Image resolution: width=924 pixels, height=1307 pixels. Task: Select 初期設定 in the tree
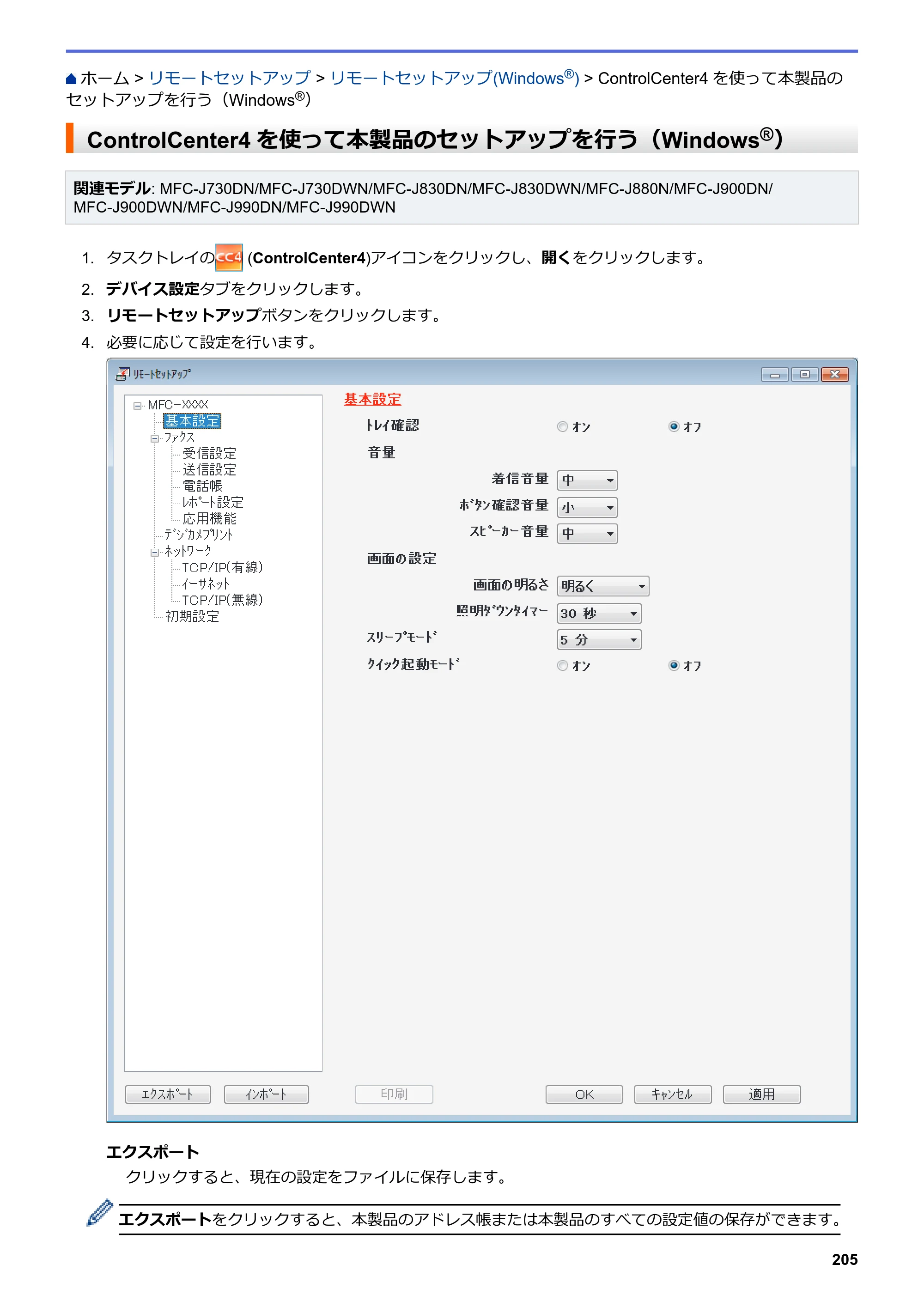pos(192,616)
